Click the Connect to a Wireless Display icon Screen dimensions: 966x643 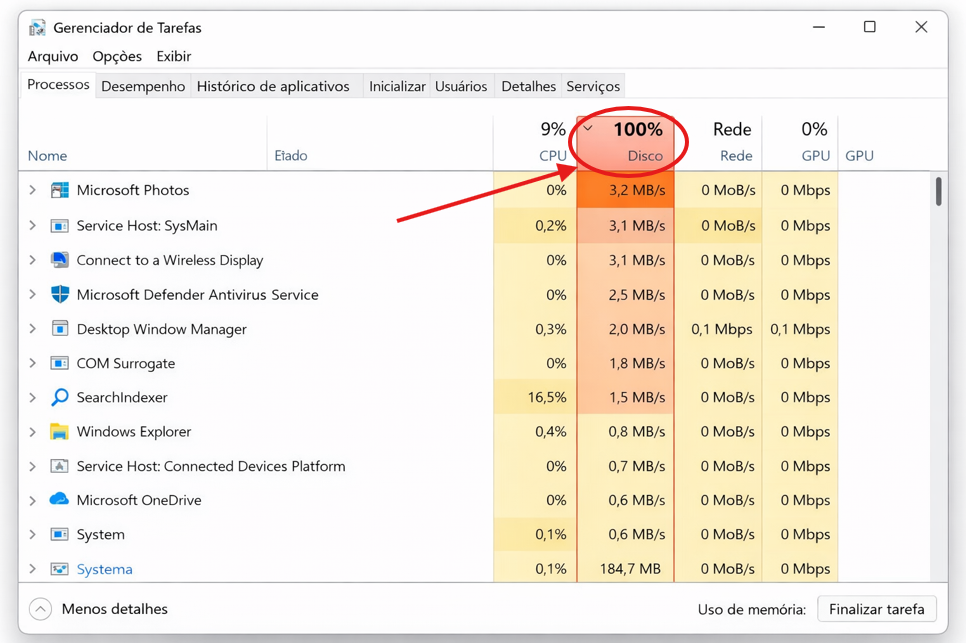[59, 260]
